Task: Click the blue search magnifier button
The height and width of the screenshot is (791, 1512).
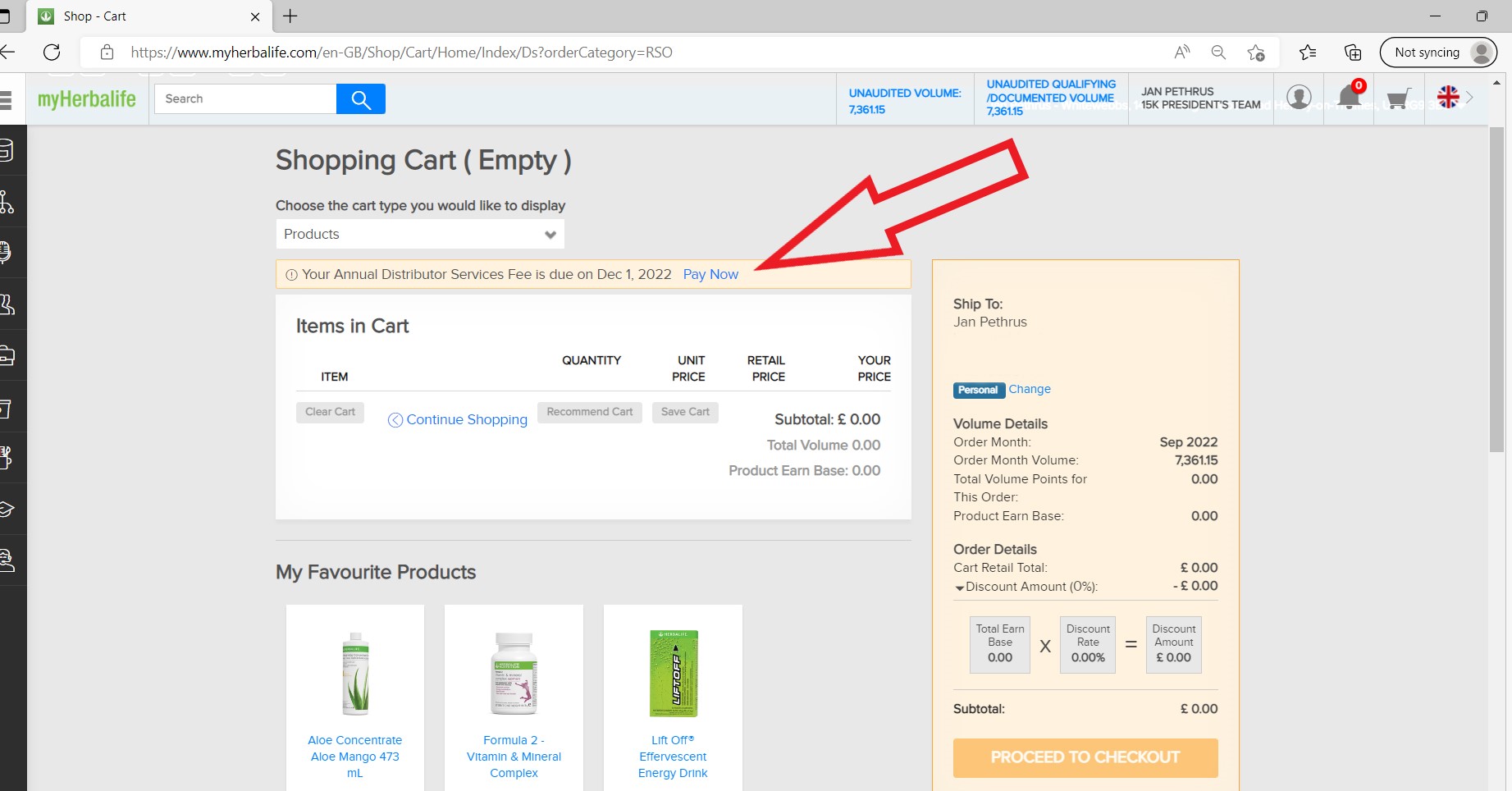Action: (361, 99)
